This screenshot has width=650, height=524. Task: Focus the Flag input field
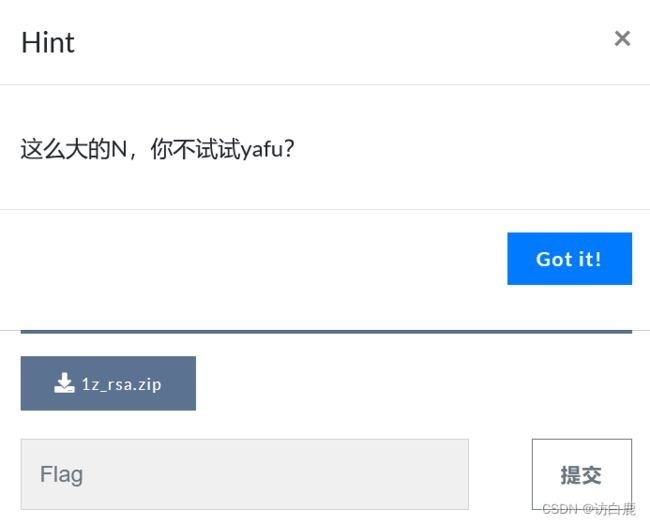[x=245, y=474]
